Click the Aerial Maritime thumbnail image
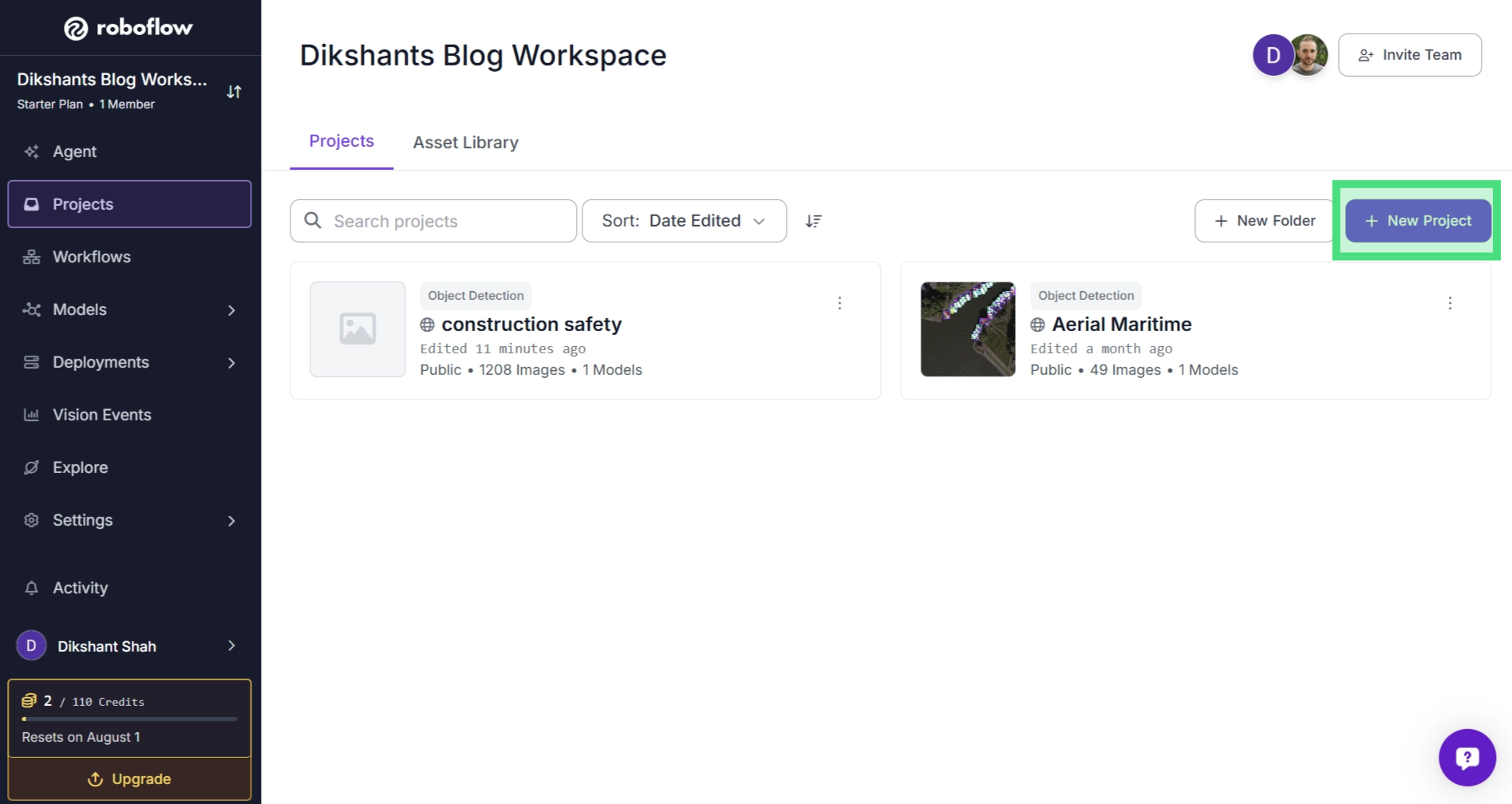This screenshot has height=804, width=1512. pos(968,329)
